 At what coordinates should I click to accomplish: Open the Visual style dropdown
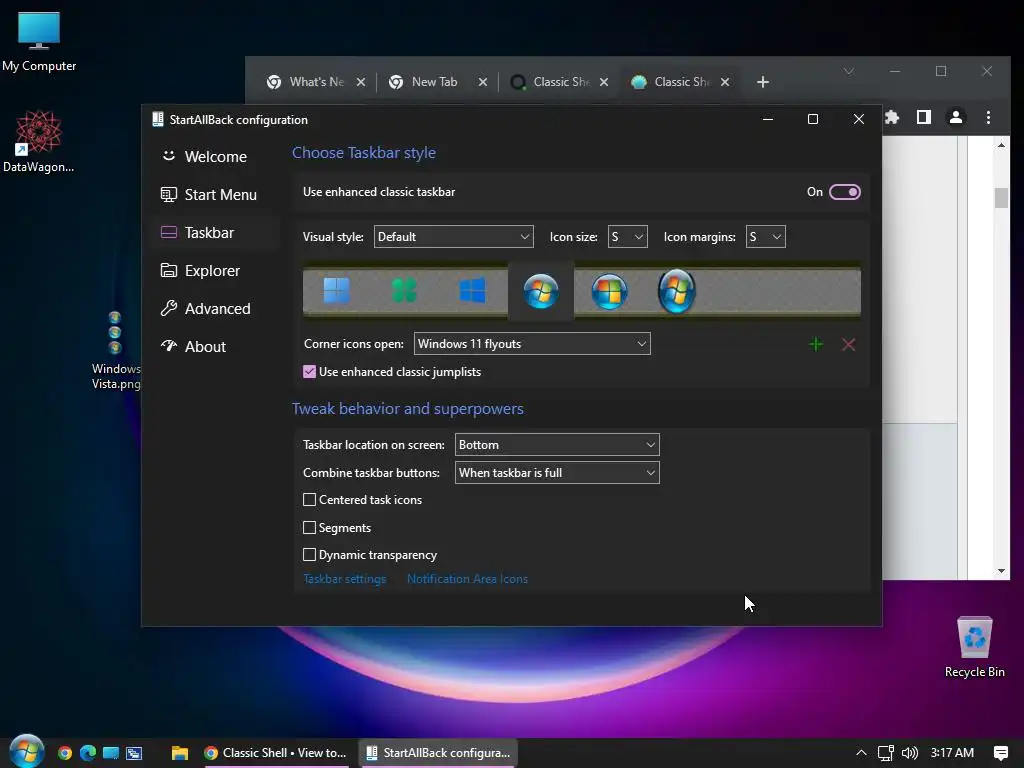tap(453, 236)
